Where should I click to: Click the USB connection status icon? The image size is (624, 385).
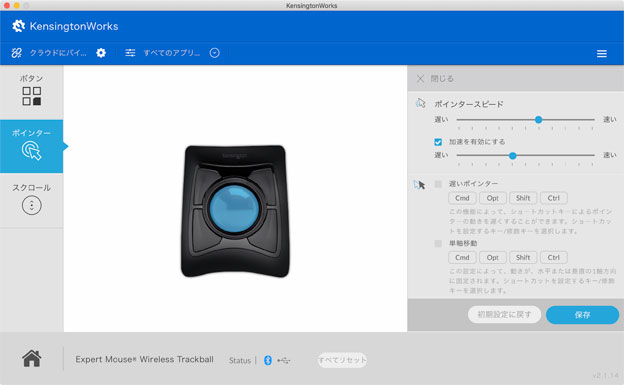pos(284,360)
